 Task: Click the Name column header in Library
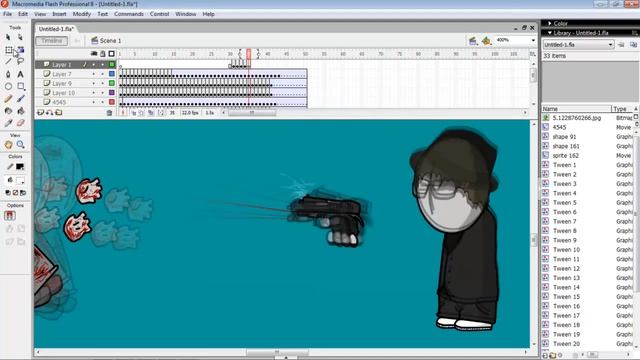[x=576, y=109]
